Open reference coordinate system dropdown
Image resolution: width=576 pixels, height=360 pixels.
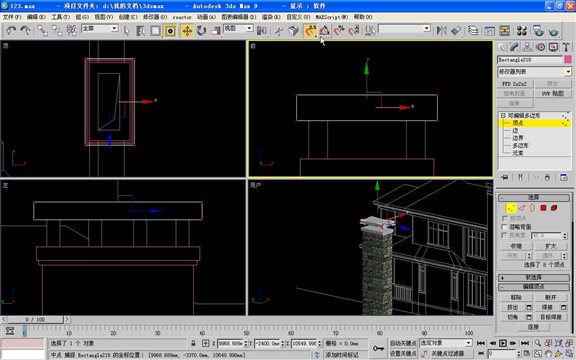238,28
